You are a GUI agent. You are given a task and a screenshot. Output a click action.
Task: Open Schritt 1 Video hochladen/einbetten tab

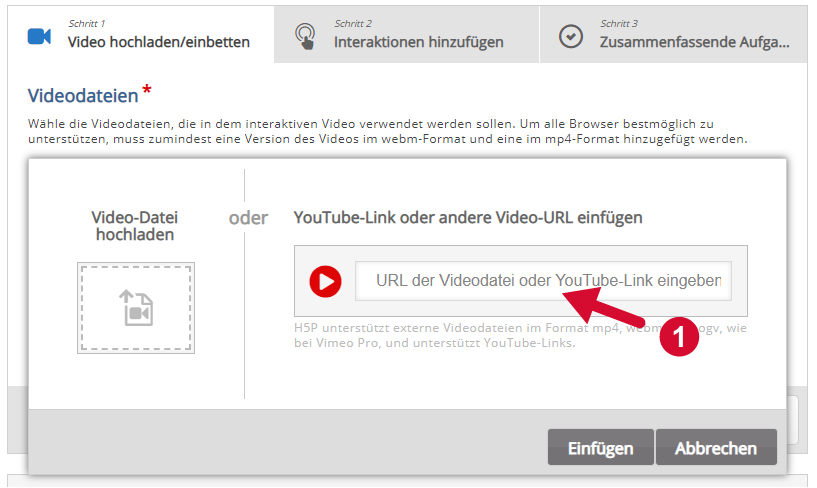pos(141,35)
